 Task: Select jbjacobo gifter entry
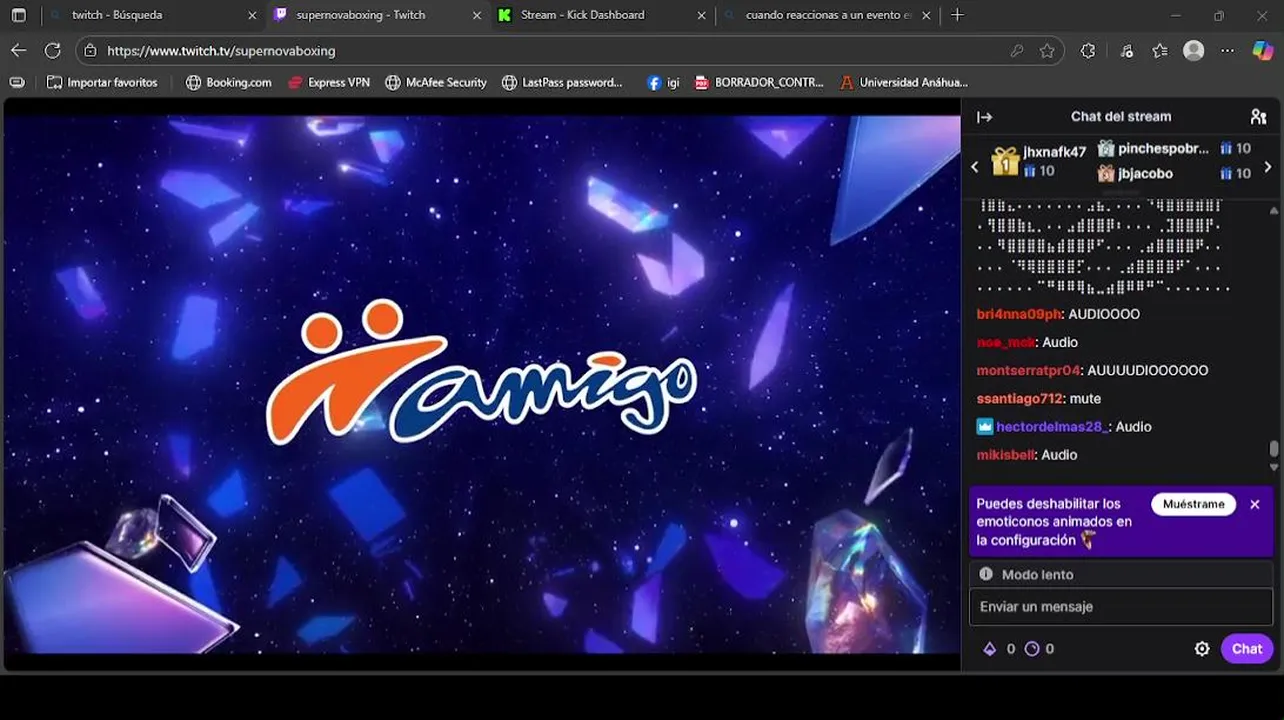(x=1174, y=173)
